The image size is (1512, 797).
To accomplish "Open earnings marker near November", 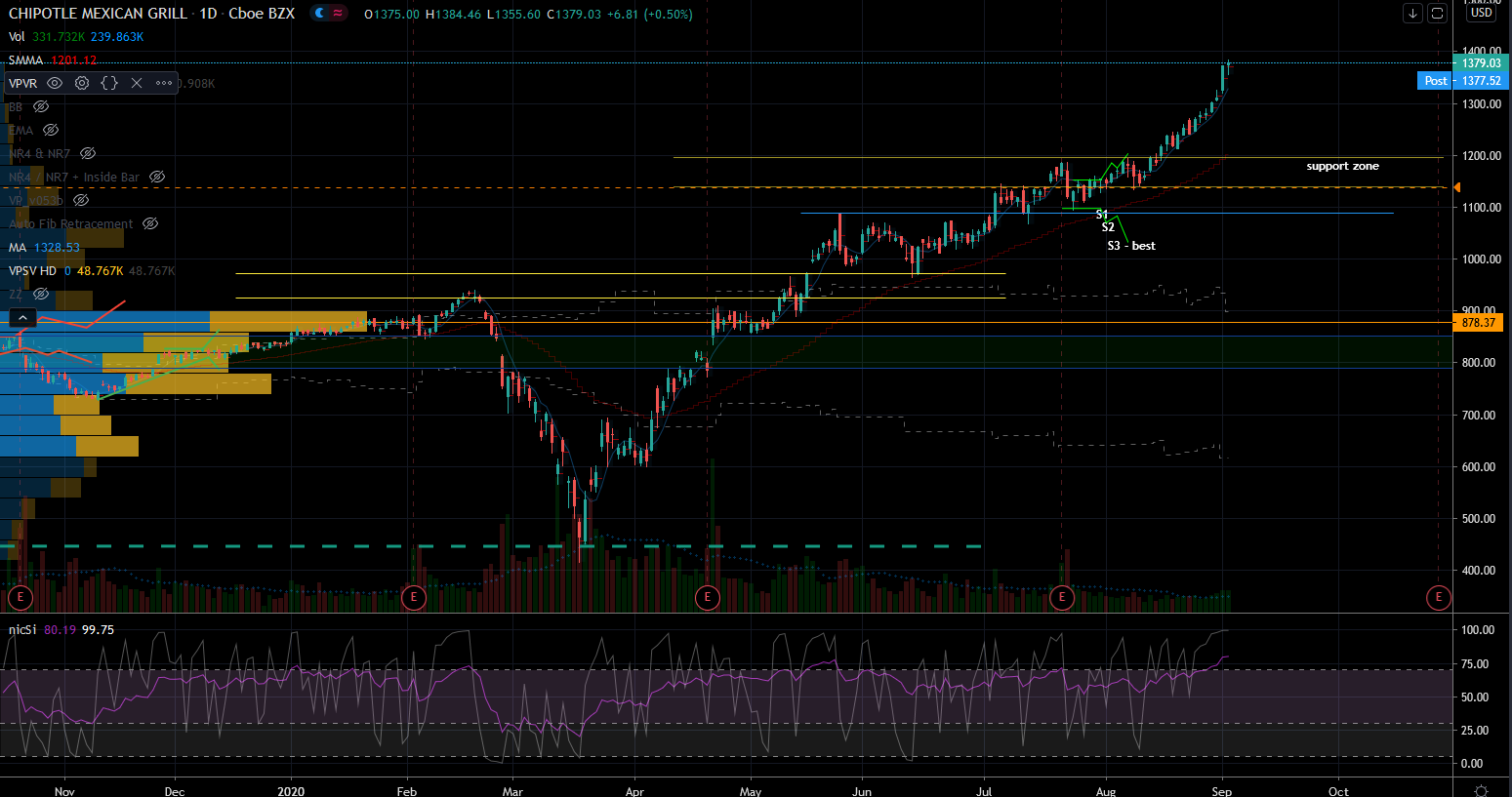I will 20,597.
